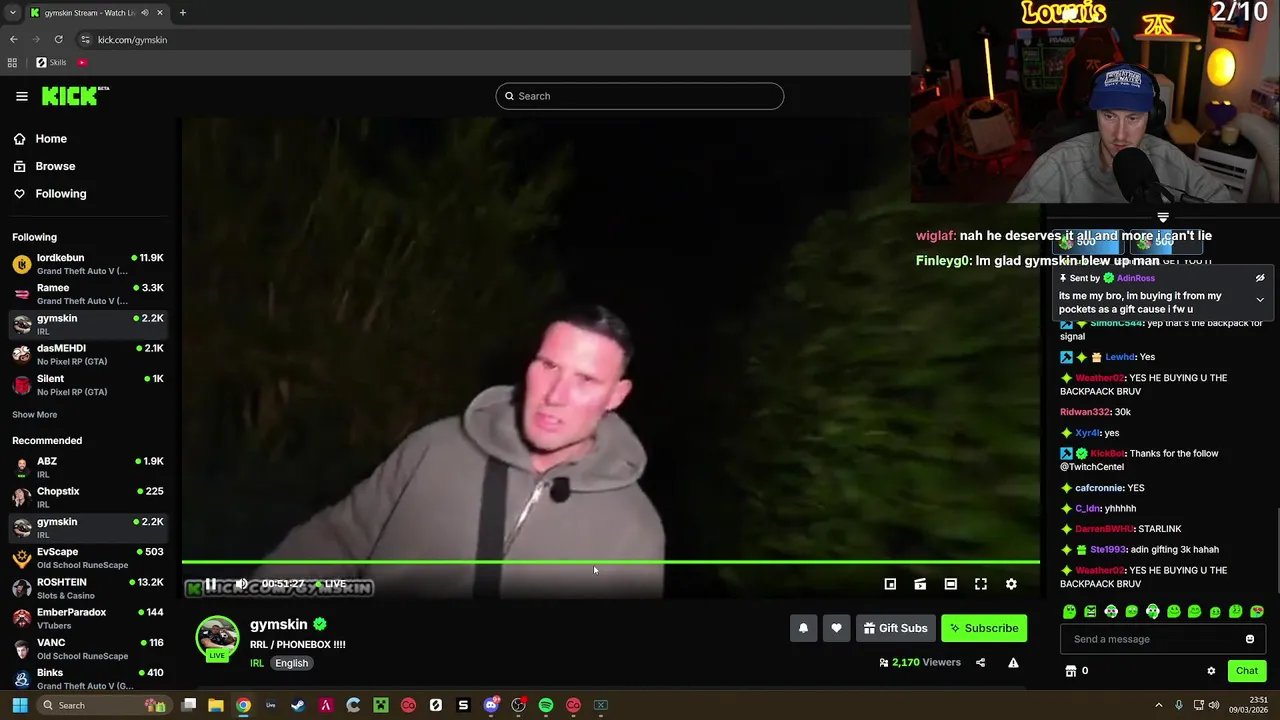
Task: Mute the stream volume
Action: coord(241,584)
